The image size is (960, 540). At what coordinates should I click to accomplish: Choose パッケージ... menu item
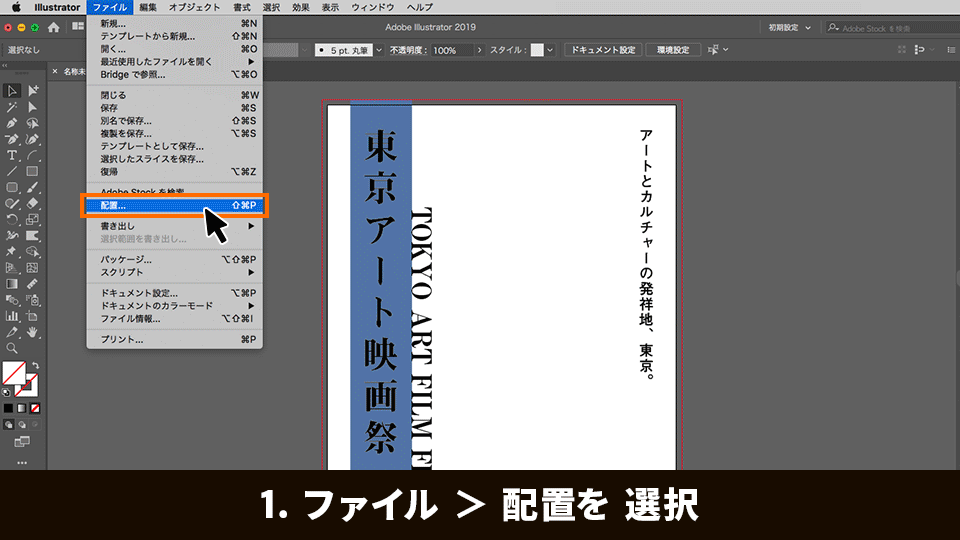pyautogui.click(x=174, y=259)
